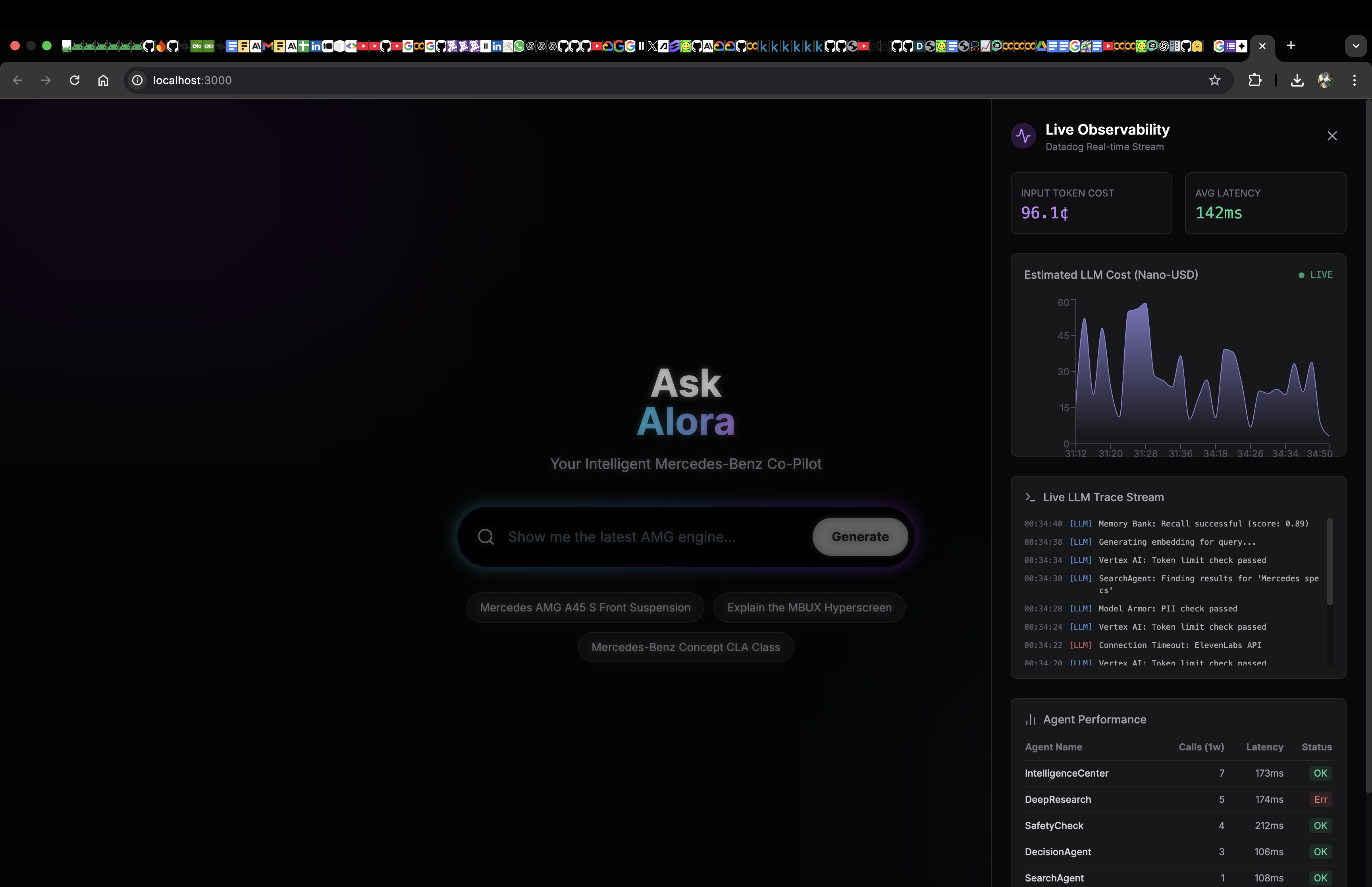Click the search magnifier icon
The width and height of the screenshot is (1372, 887).
tap(486, 537)
